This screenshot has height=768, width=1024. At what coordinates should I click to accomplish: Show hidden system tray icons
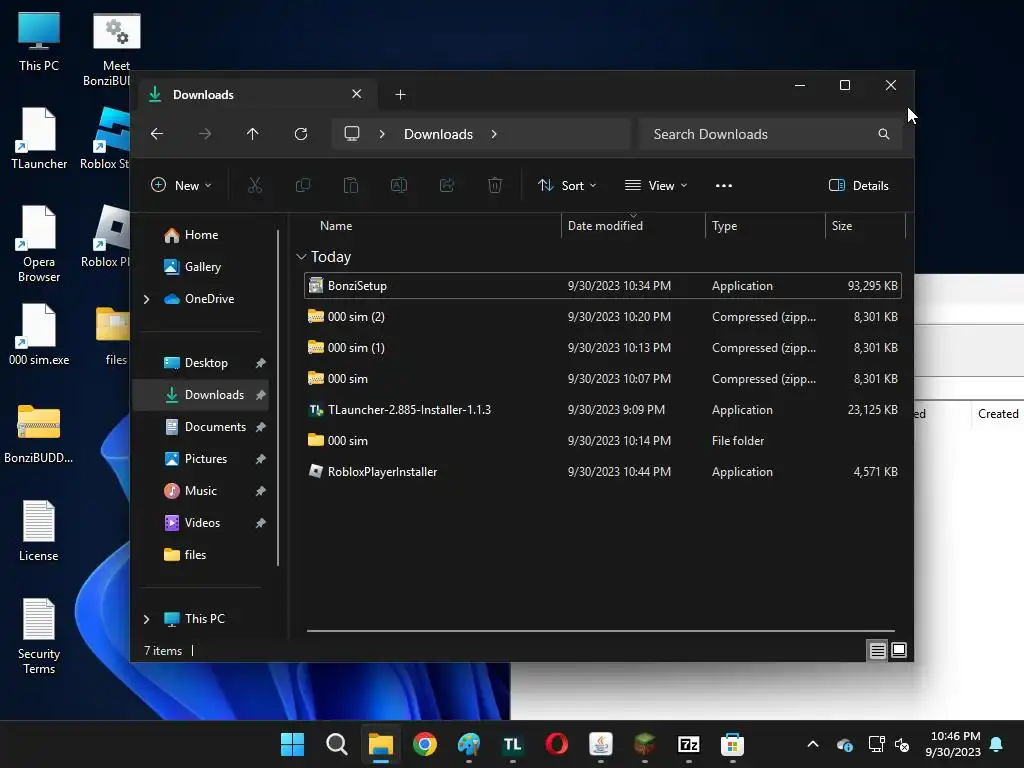pos(813,744)
